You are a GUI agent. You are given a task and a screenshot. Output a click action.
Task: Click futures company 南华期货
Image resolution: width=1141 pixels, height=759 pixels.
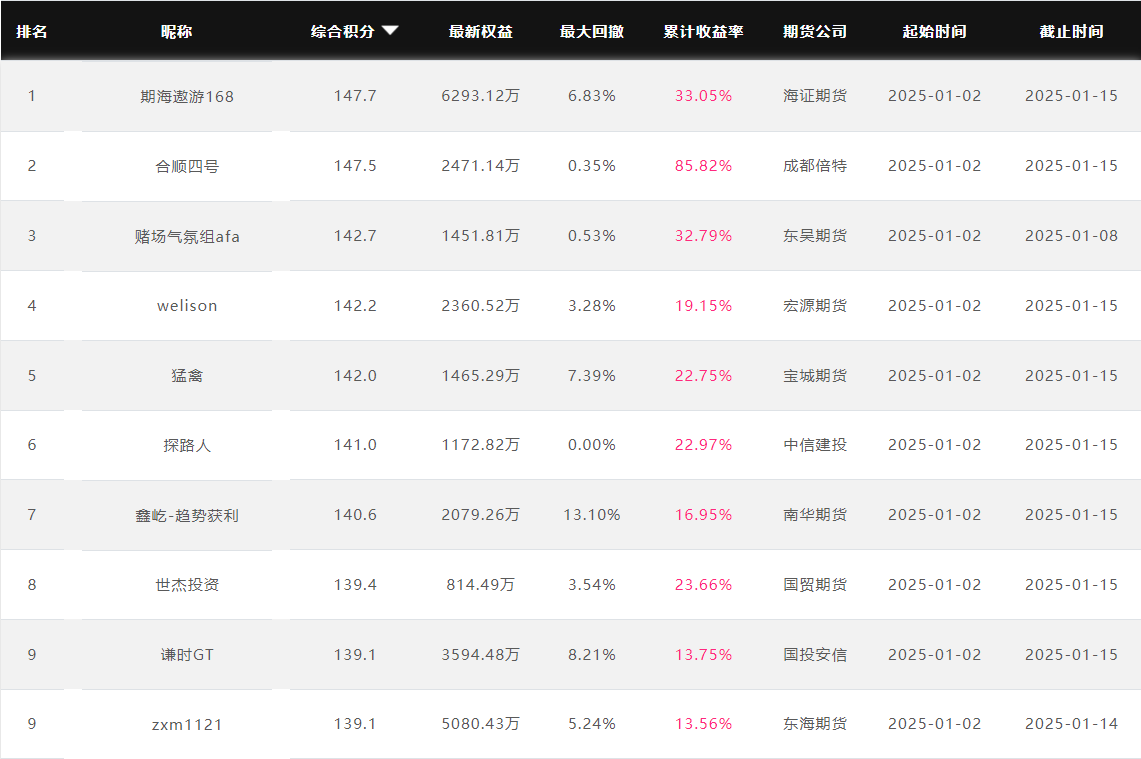815,515
